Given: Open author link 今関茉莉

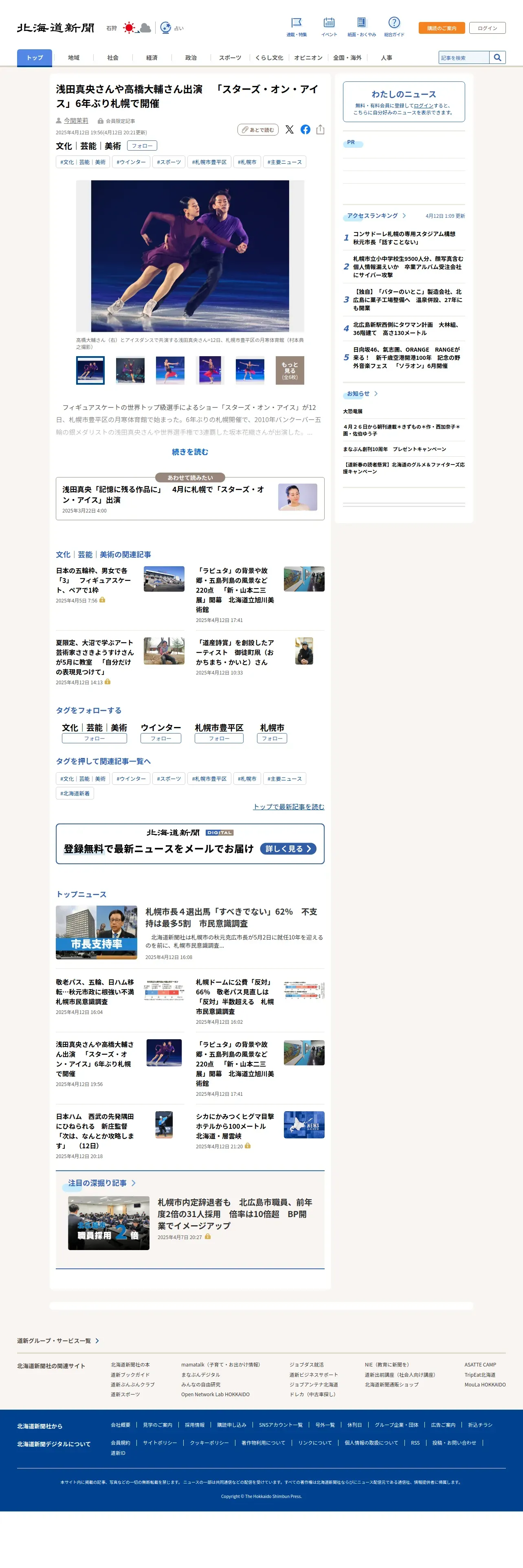Looking at the screenshot, I should tap(76, 120).
